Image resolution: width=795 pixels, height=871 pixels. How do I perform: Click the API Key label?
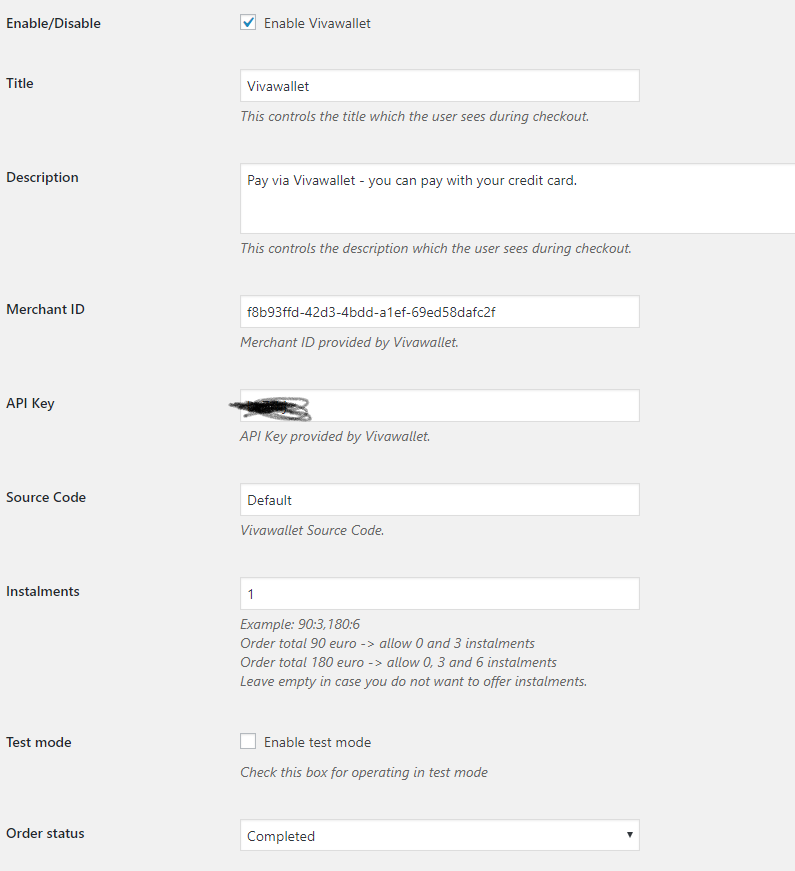(29, 403)
